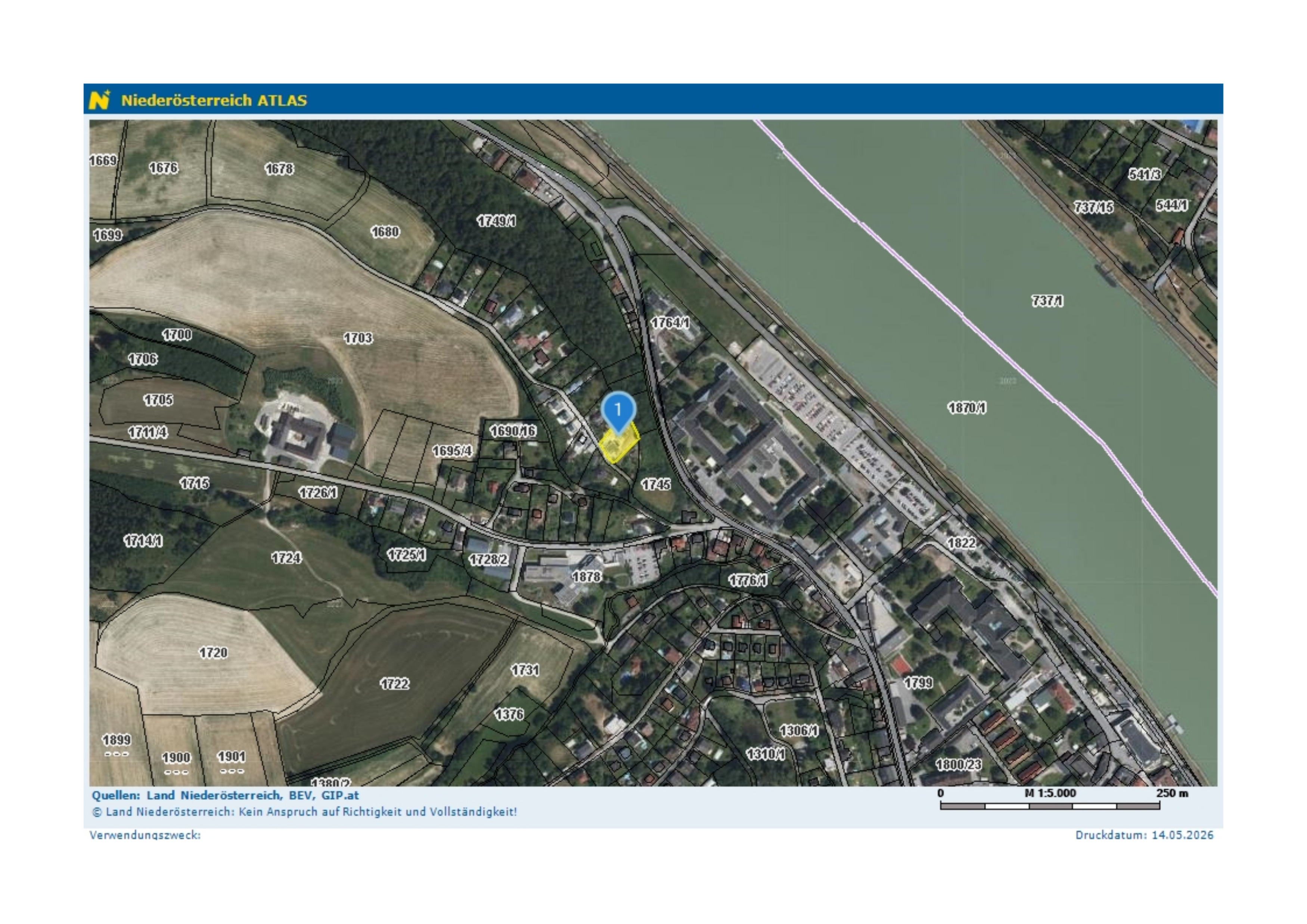Select parcel label 1764/1
1307x924 pixels.
(670, 323)
